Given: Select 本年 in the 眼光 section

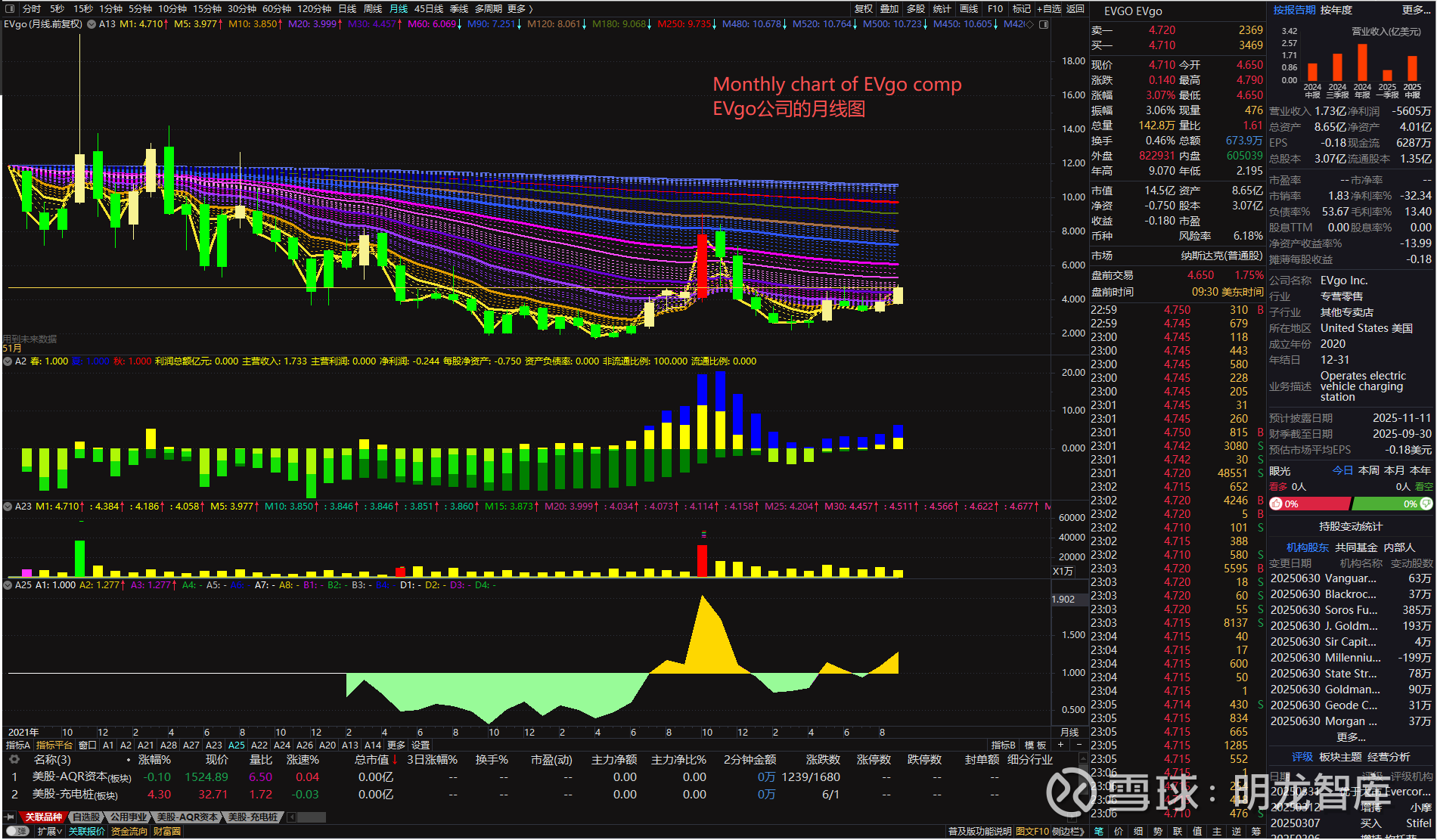Looking at the screenshot, I should (1420, 470).
